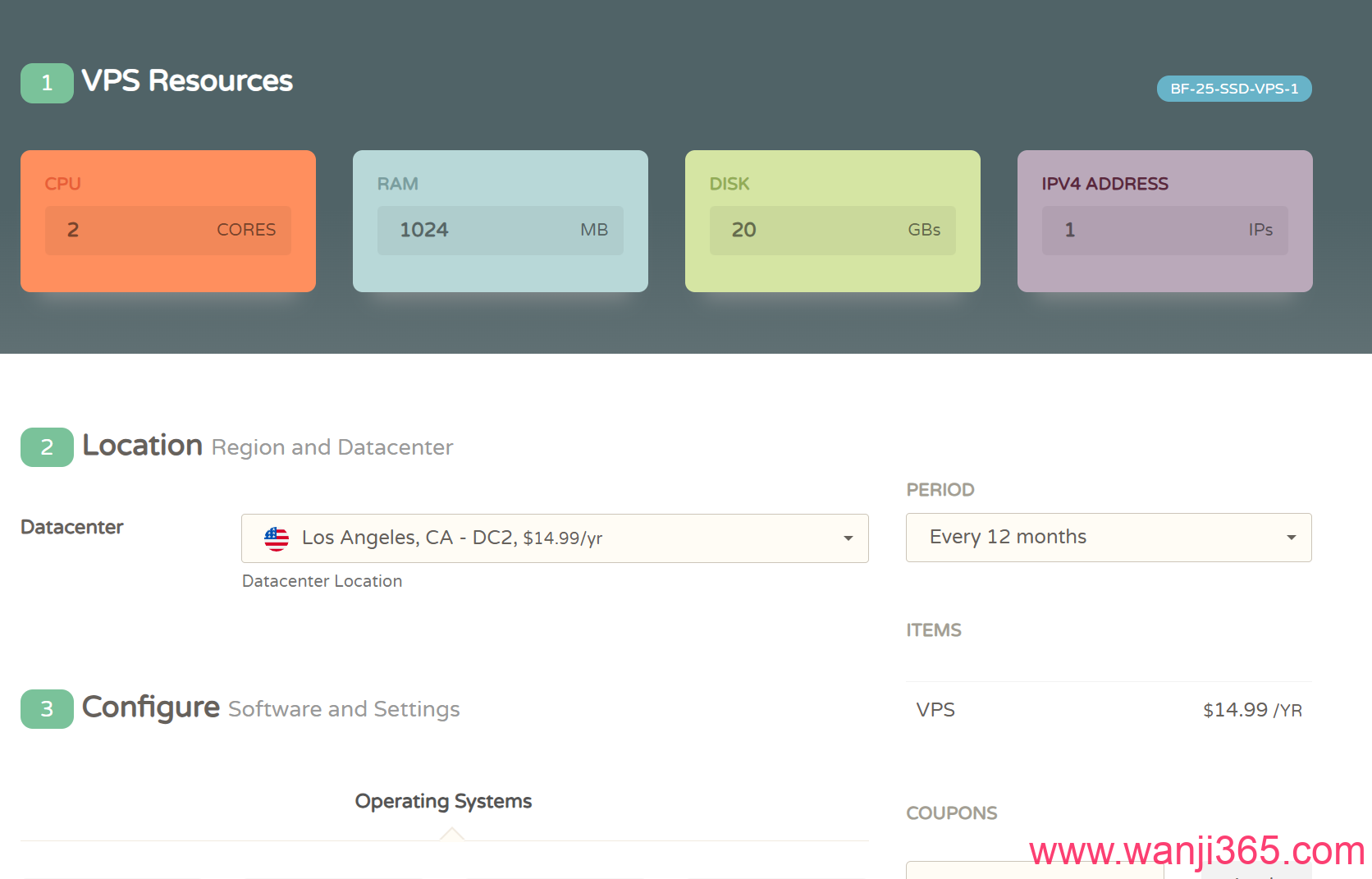Click the VPS item in the order summary
This screenshot has width=1372, height=879.
pos(935,710)
